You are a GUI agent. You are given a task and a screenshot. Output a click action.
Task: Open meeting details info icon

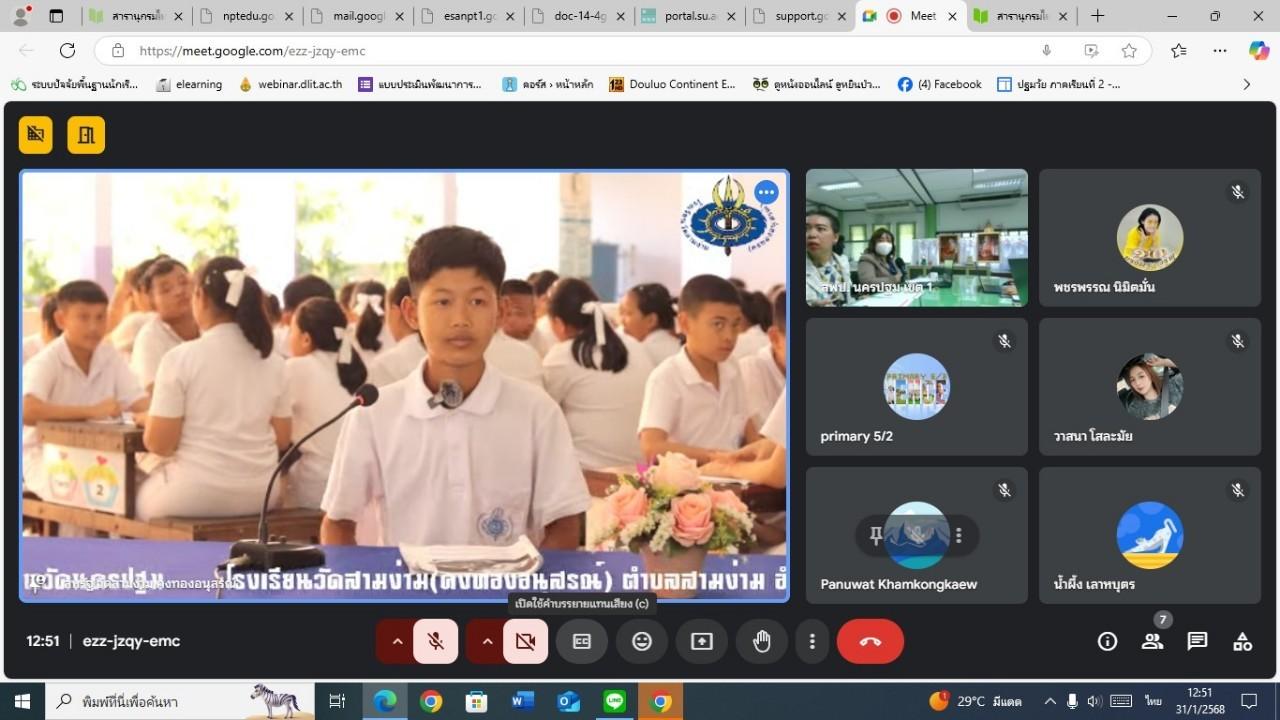point(1107,641)
